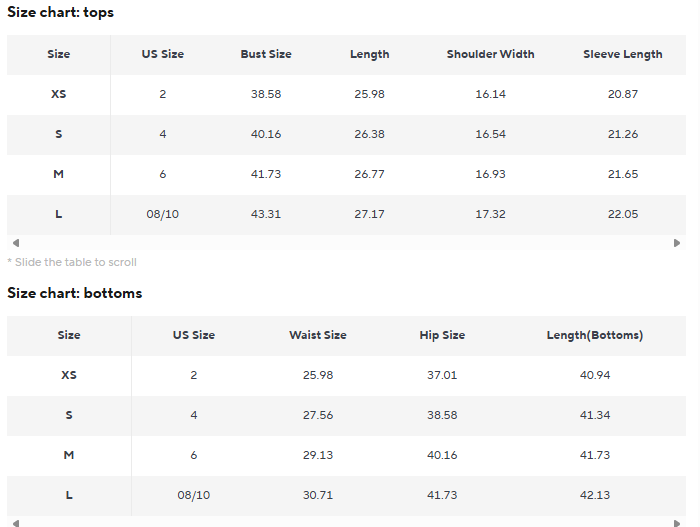Click right scroll arrow under bottoms table

tap(677, 522)
